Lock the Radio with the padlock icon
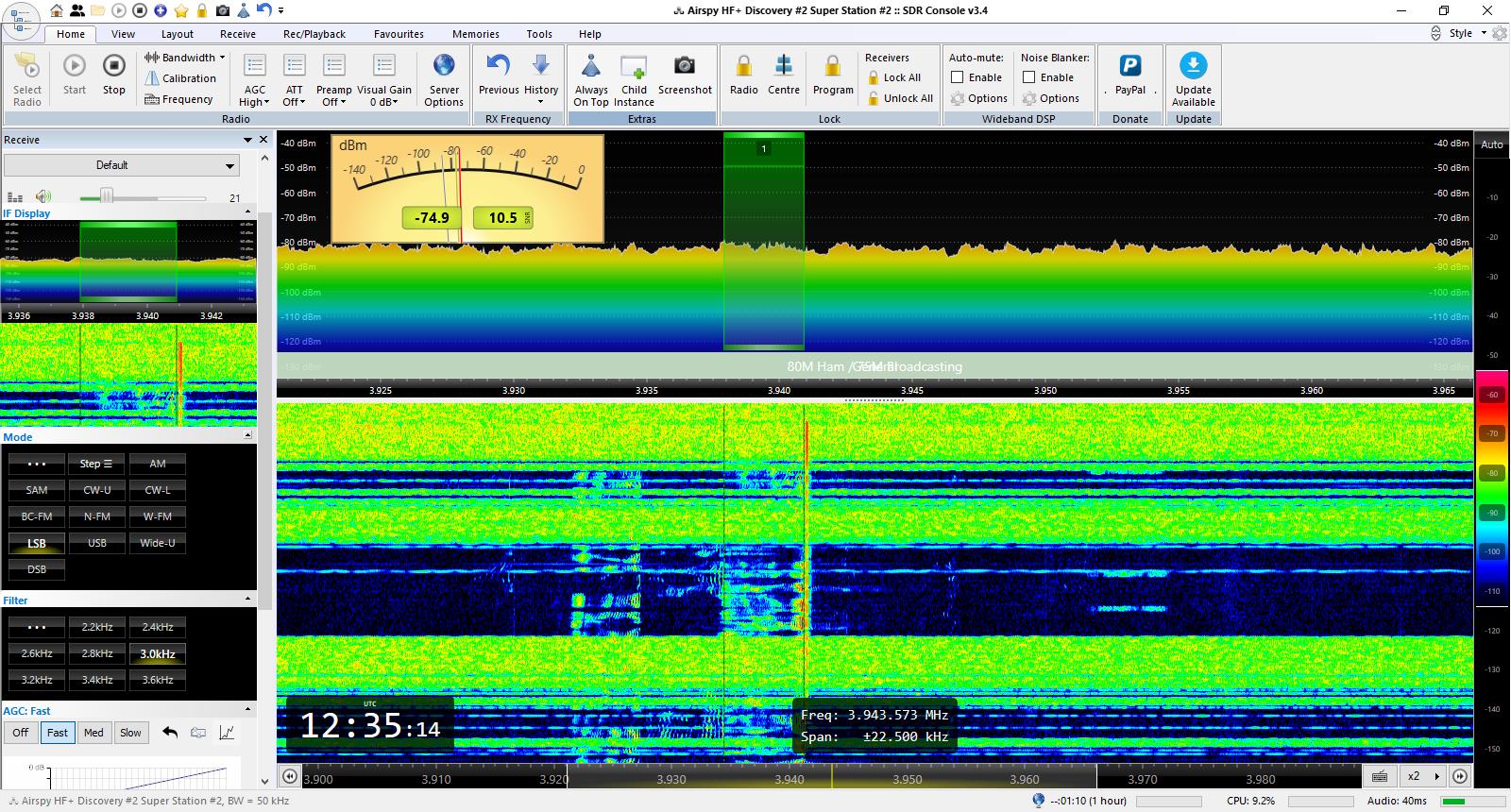Screen dimensions: 1511x812 point(744,76)
